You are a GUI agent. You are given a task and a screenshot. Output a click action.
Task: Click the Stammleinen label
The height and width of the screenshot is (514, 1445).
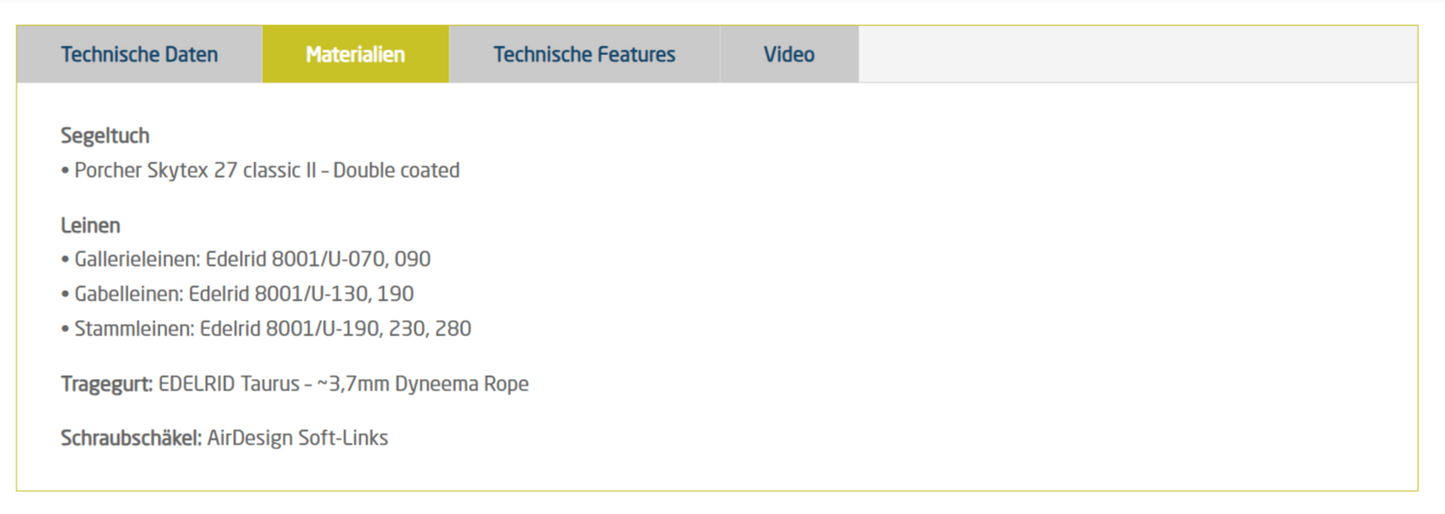pos(133,329)
